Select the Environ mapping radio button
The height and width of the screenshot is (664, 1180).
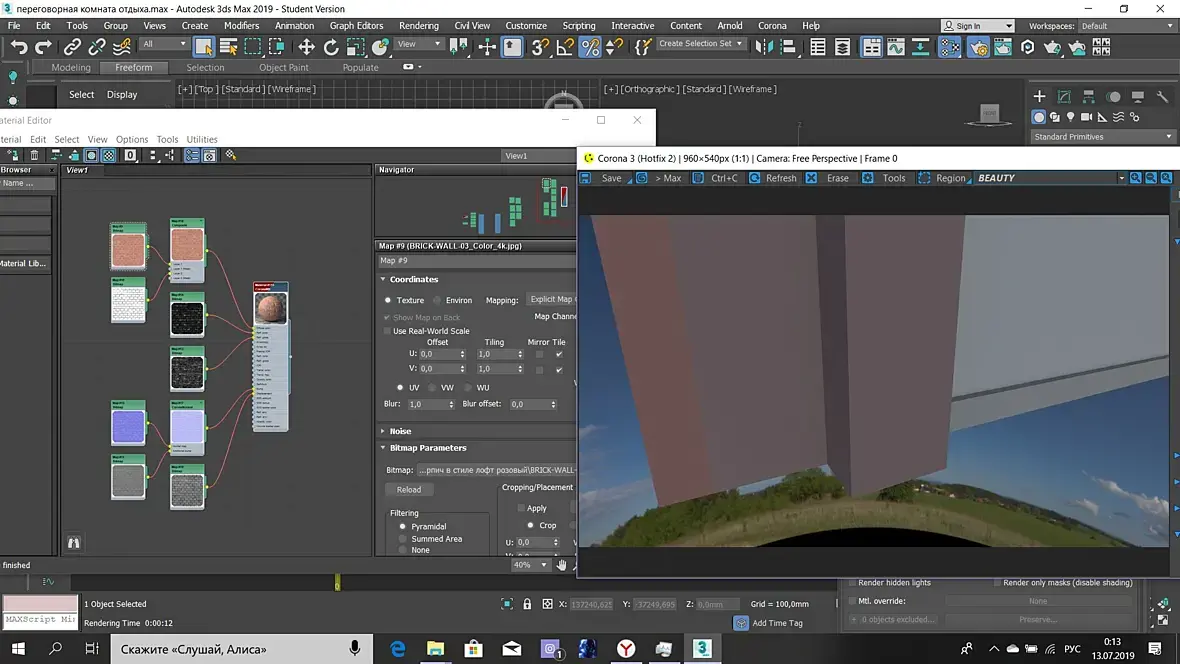click(435, 300)
